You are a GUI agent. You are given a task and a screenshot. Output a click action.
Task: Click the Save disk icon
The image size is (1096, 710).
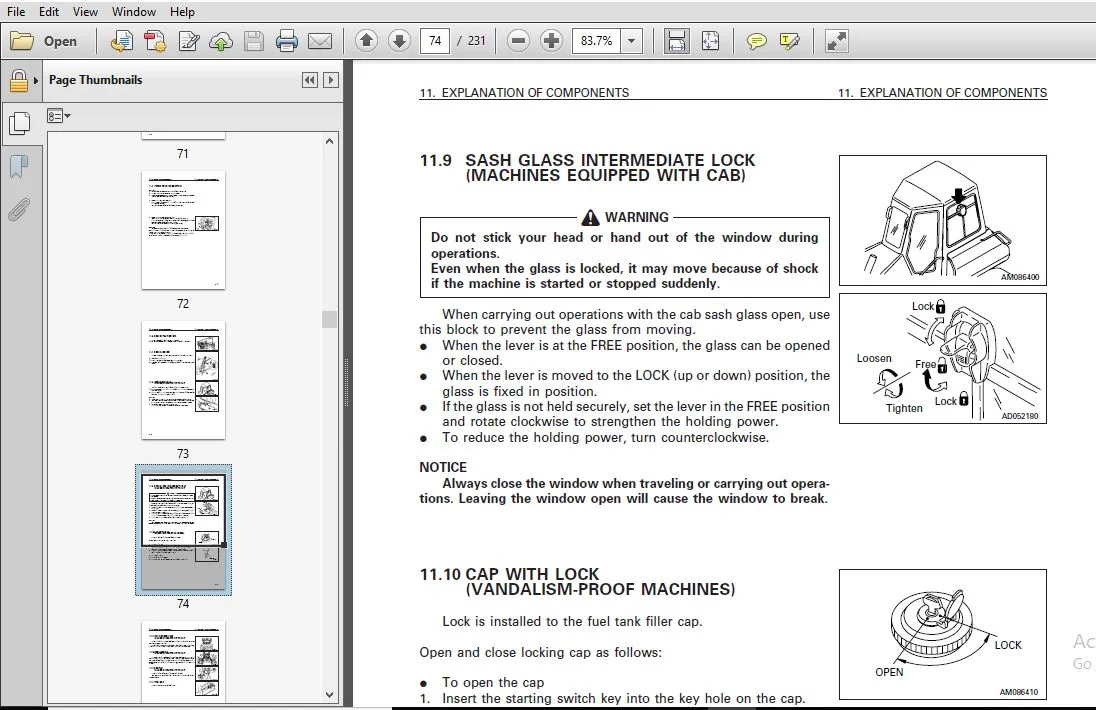point(254,41)
